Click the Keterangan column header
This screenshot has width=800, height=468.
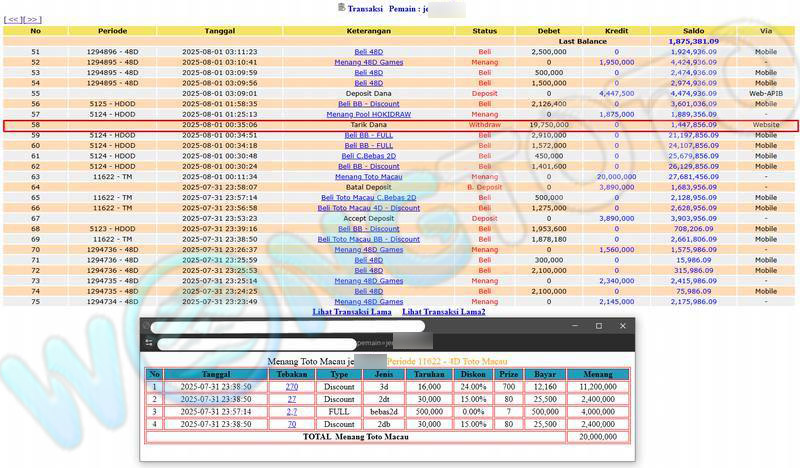[368, 31]
